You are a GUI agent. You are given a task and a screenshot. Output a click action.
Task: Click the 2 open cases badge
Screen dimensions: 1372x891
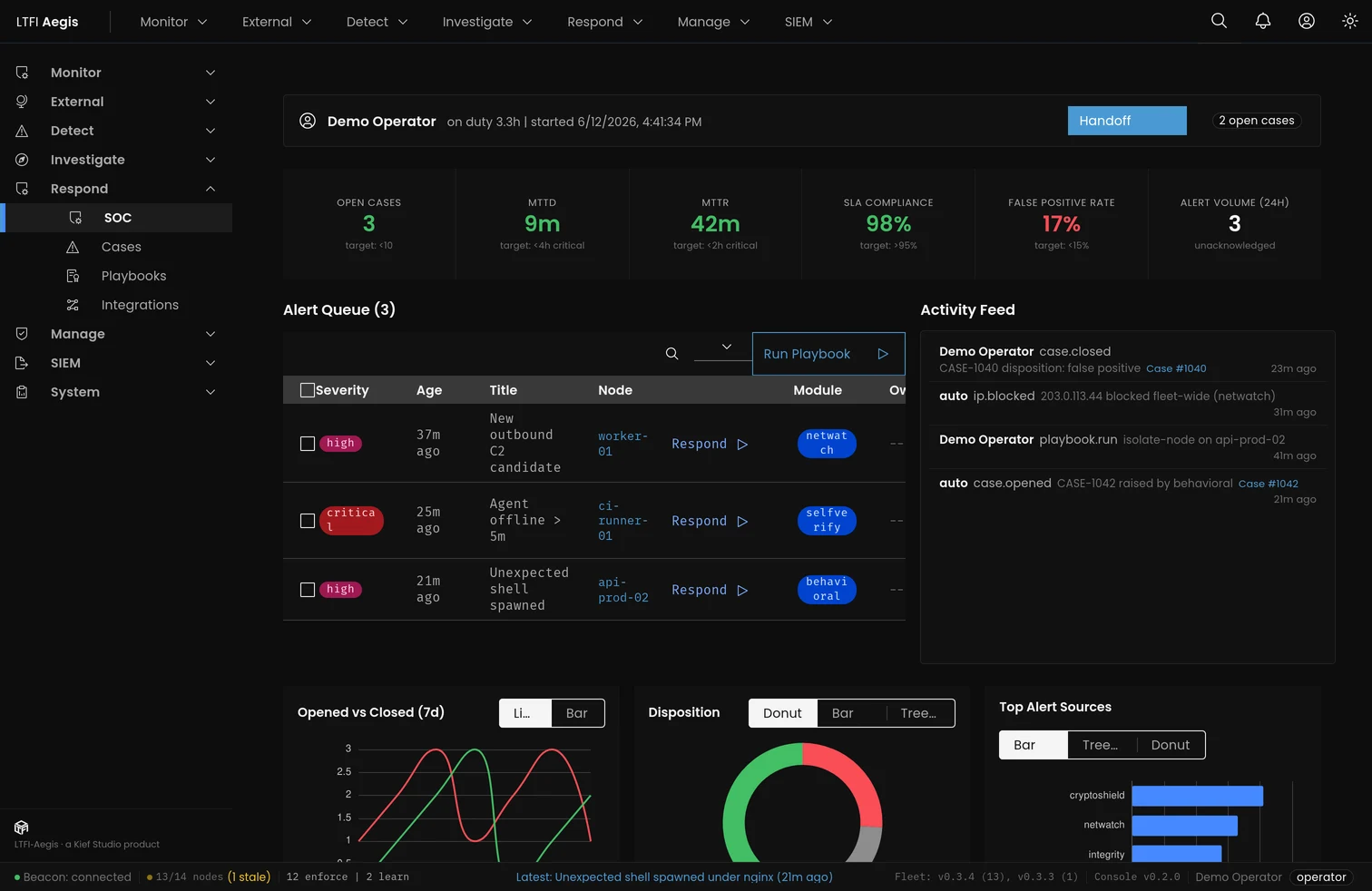[1257, 121]
